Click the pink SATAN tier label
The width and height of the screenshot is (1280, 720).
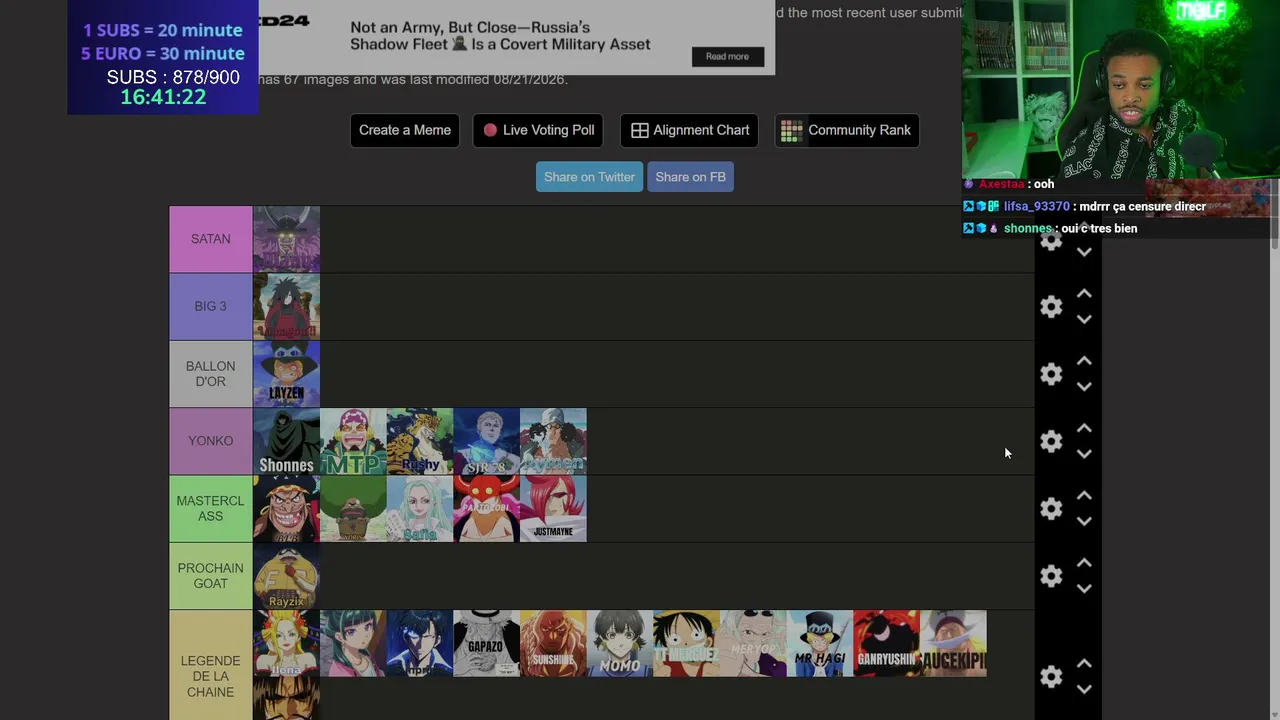(211, 239)
